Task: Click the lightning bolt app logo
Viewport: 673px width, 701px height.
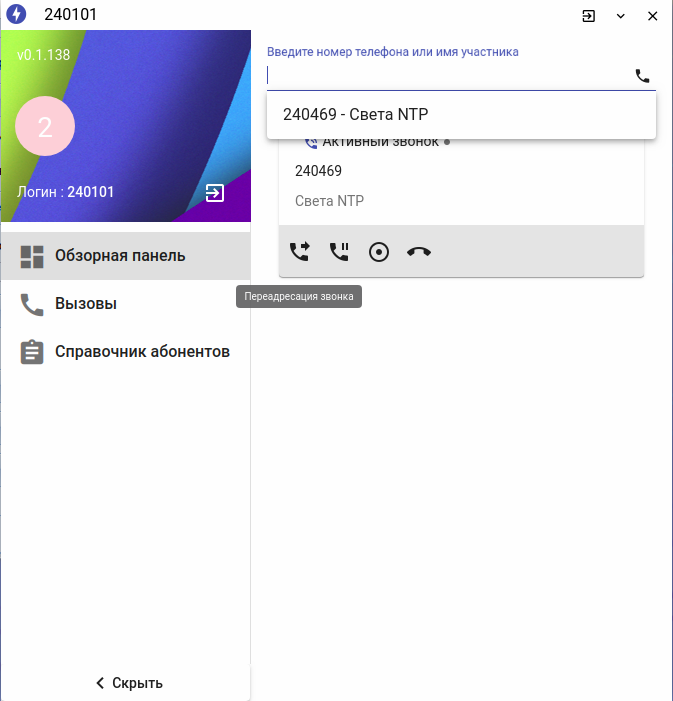Action: [x=16, y=14]
